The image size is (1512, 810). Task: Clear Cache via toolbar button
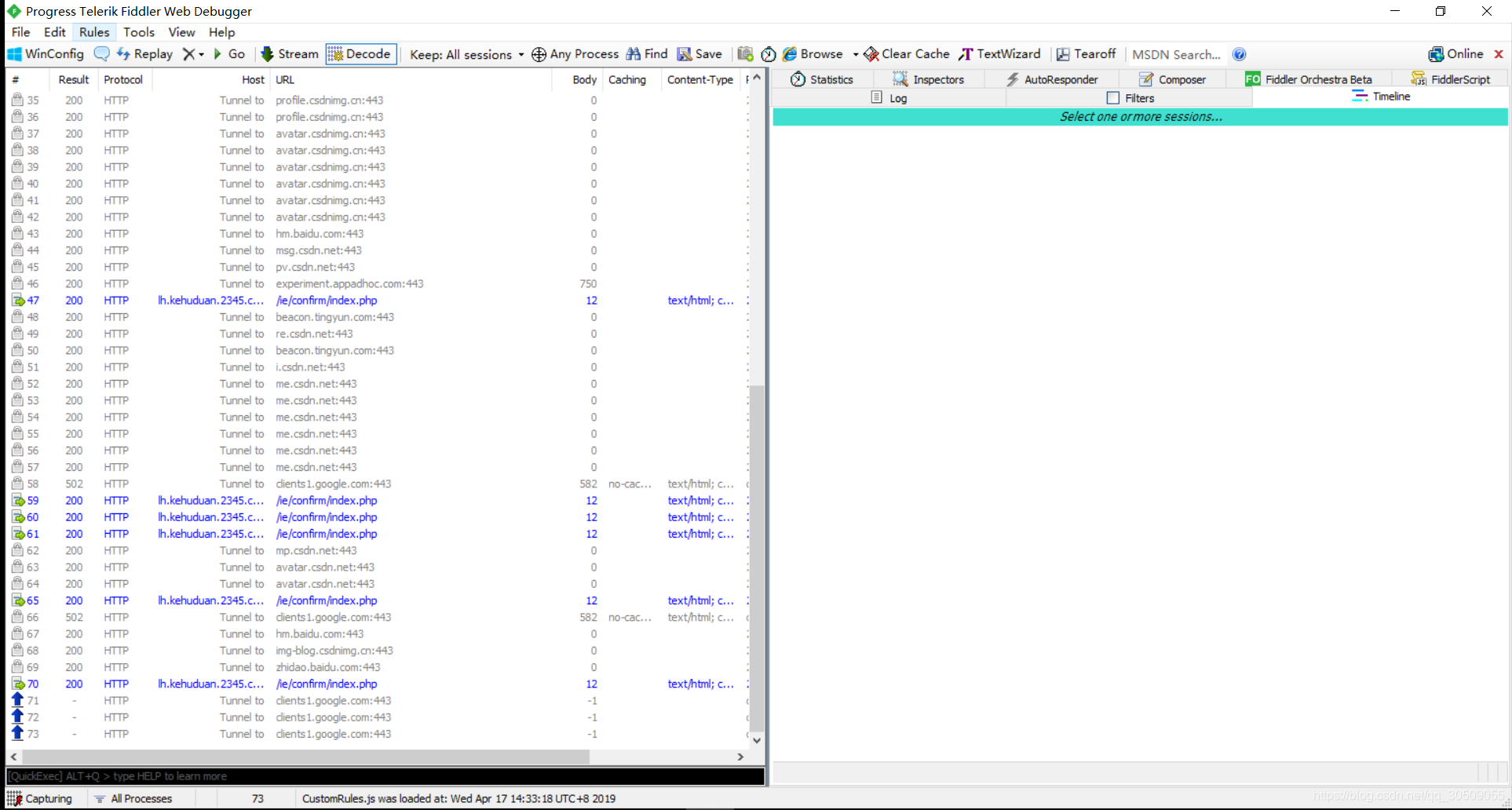pyautogui.click(x=907, y=54)
